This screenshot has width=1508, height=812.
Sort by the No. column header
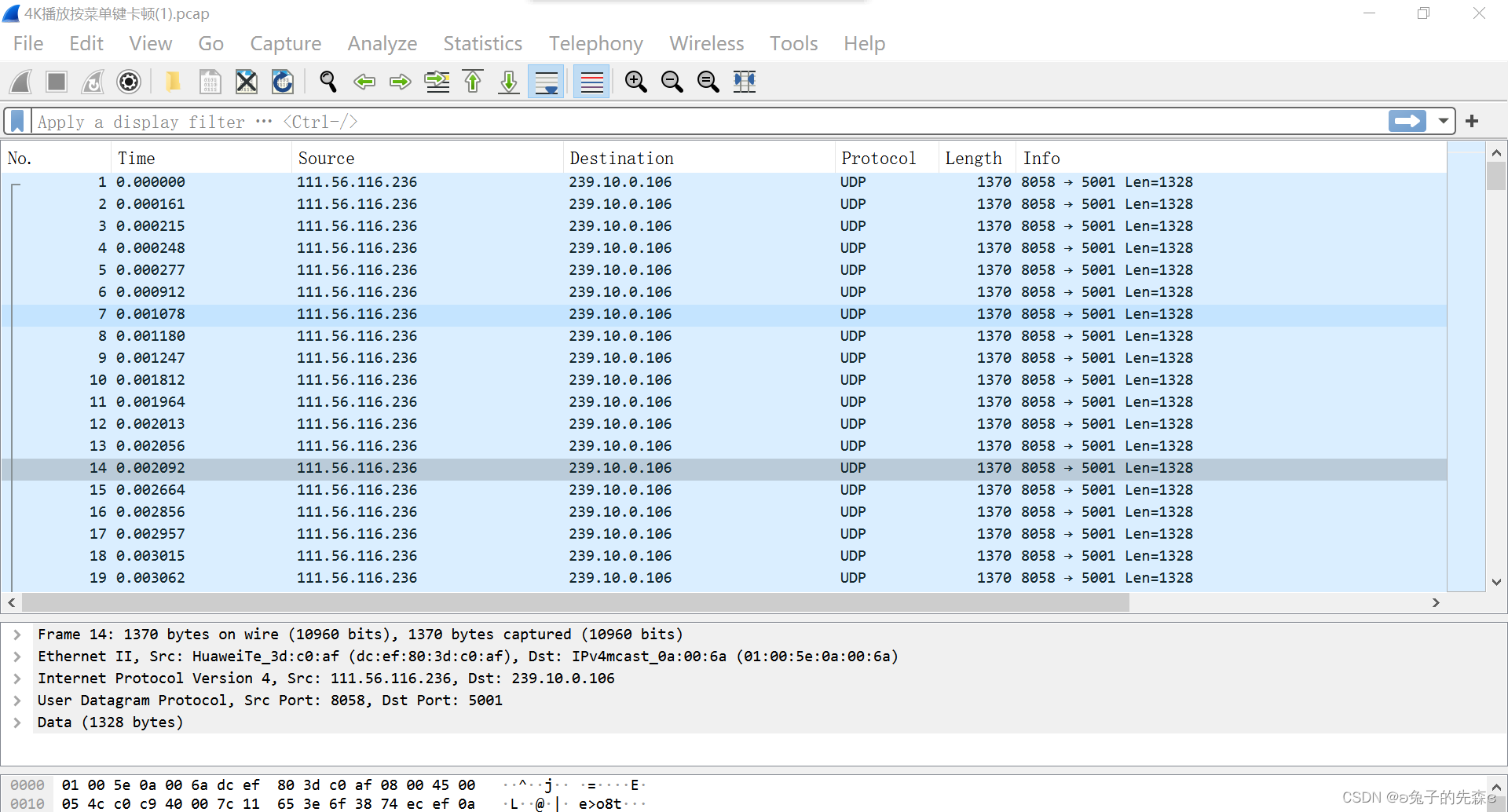56,159
